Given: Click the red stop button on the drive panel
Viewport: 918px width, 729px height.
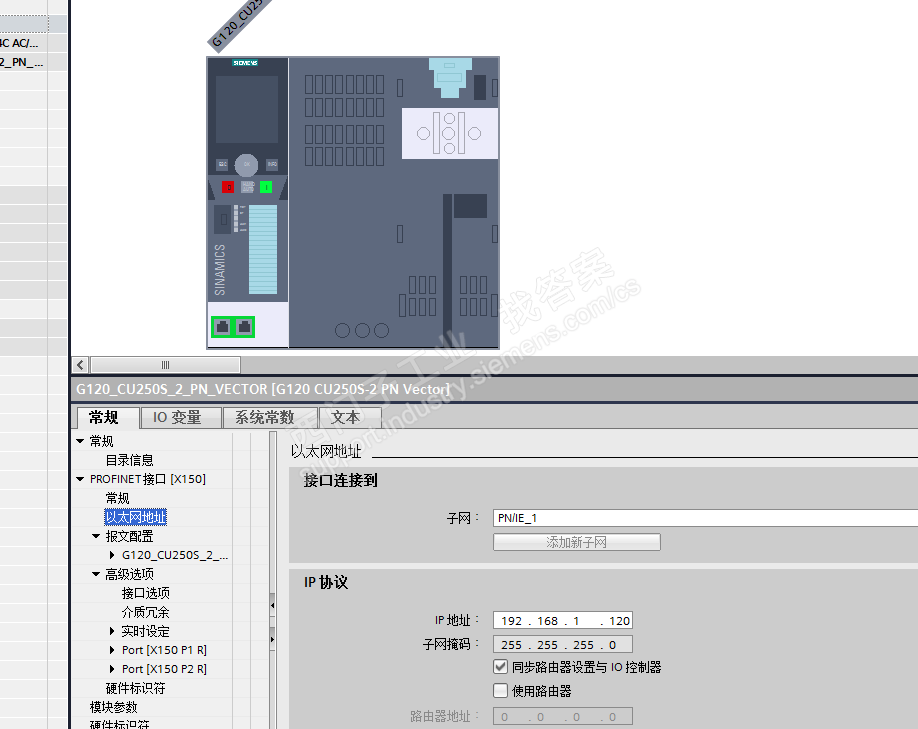Looking at the screenshot, I should tap(228, 187).
